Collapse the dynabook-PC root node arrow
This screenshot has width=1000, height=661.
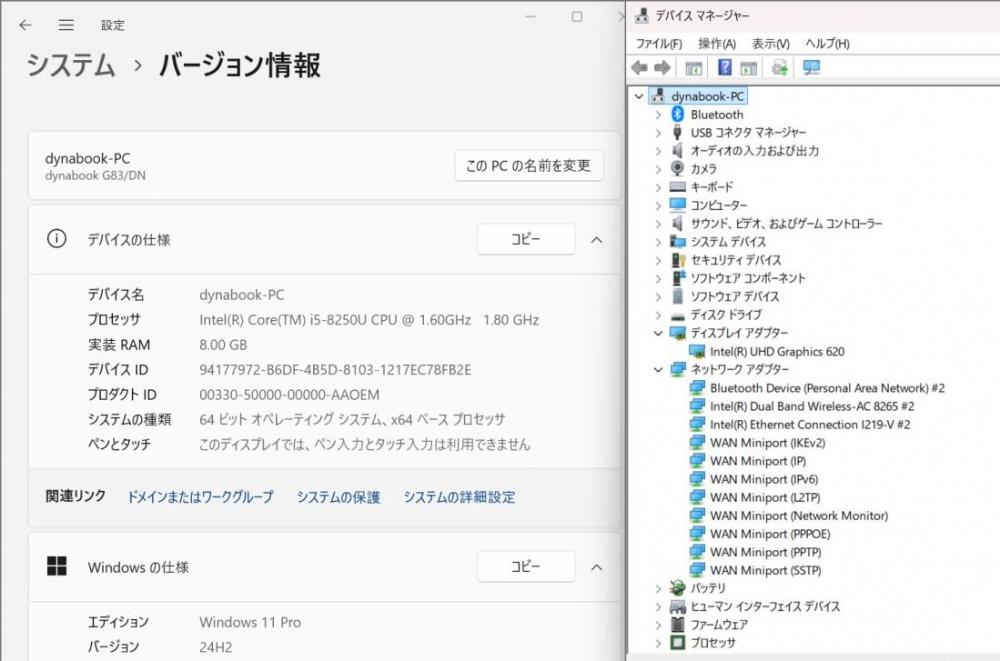(639, 96)
